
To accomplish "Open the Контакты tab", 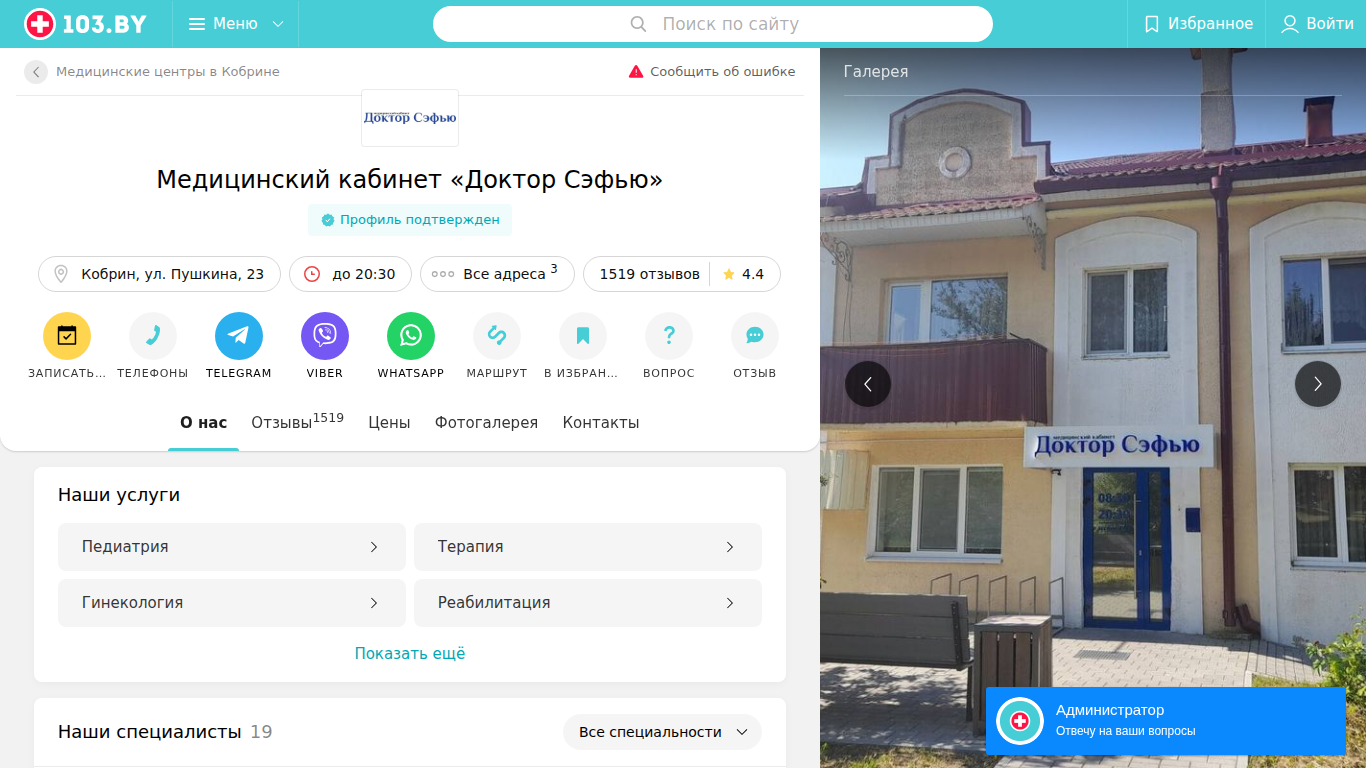I will point(601,423).
